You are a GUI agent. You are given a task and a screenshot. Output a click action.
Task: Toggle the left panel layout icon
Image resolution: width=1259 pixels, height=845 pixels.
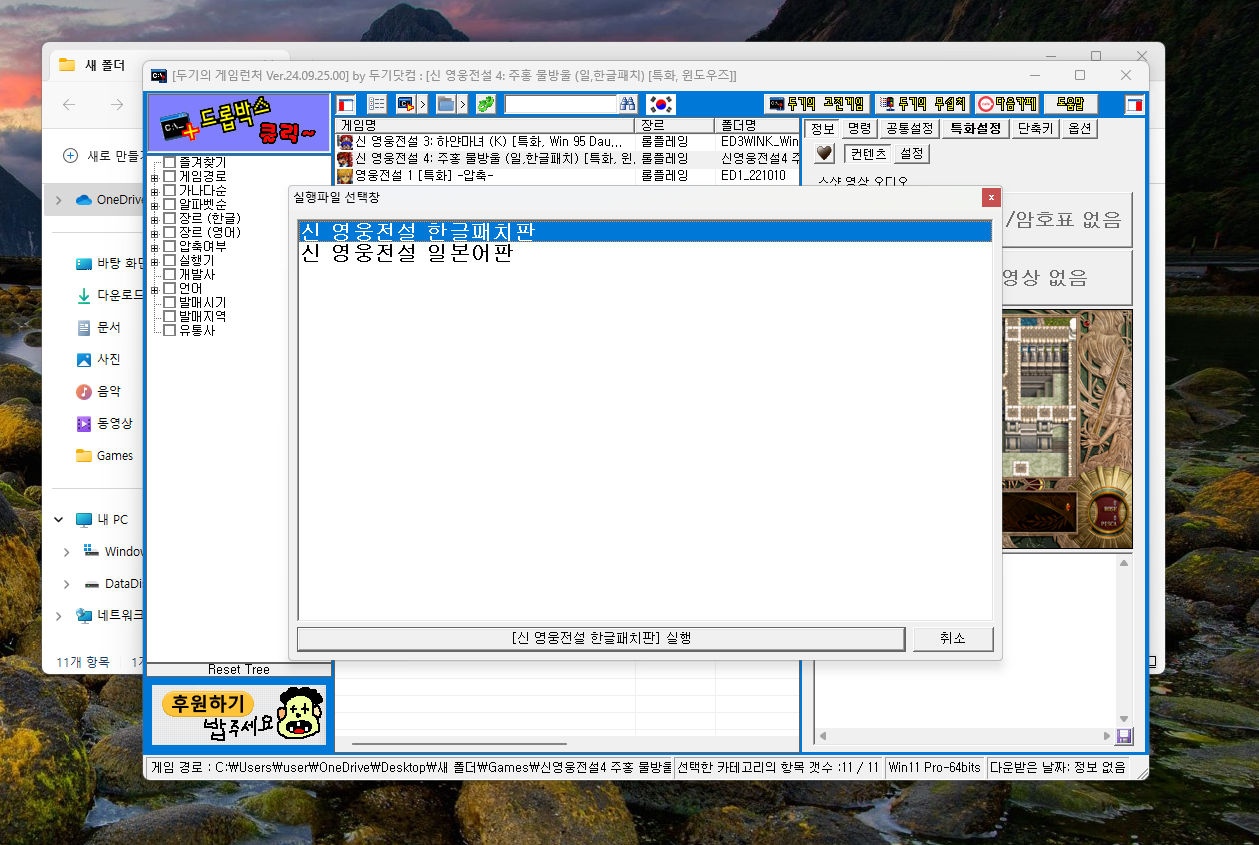tap(346, 105)
